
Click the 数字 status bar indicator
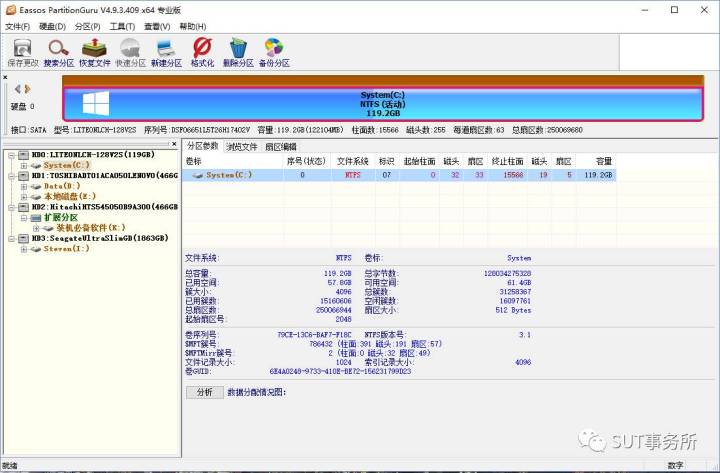pyautogui.click(x=675, y=465)
